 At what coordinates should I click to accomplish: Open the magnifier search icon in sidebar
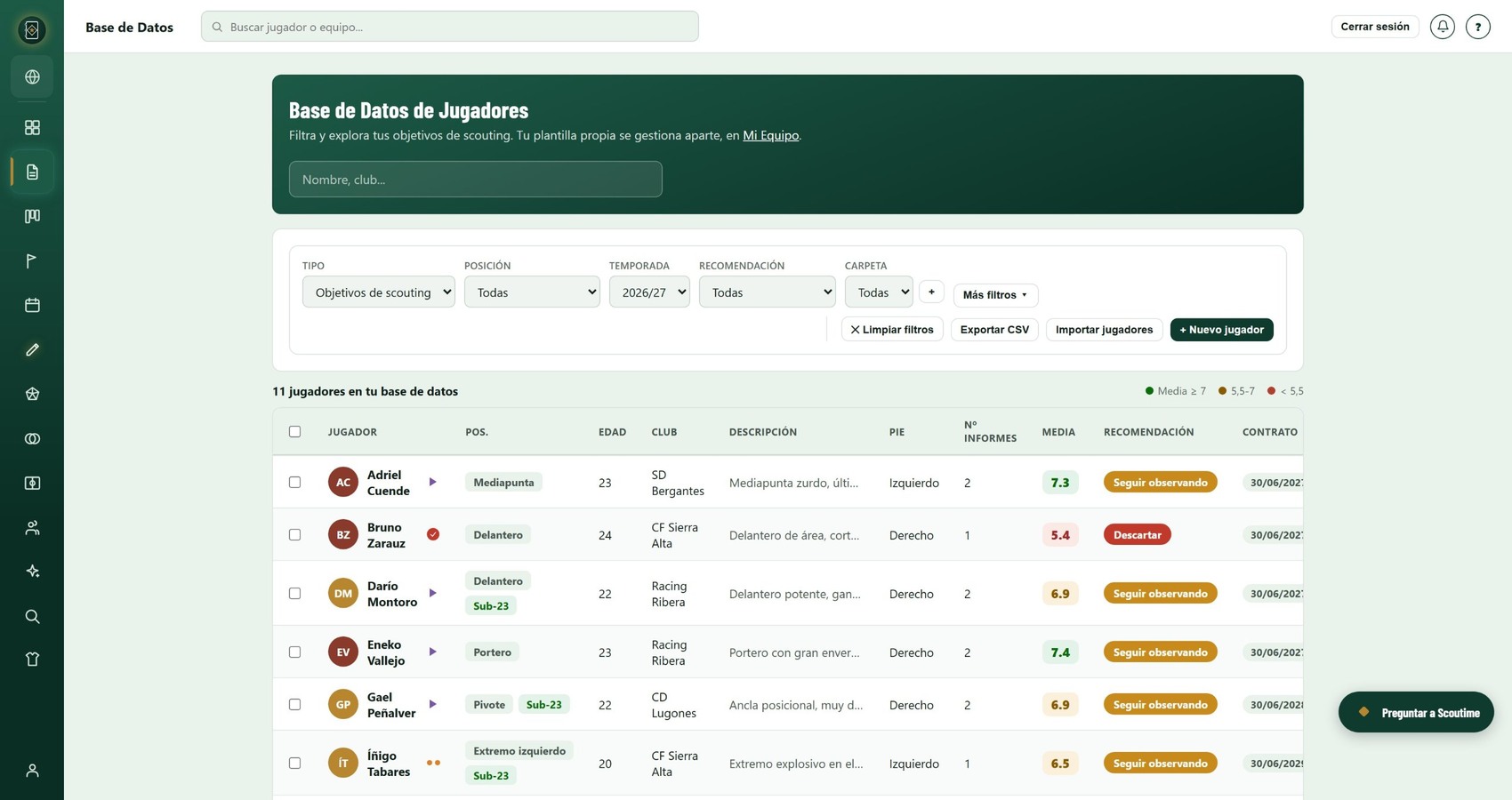point(32,616)
